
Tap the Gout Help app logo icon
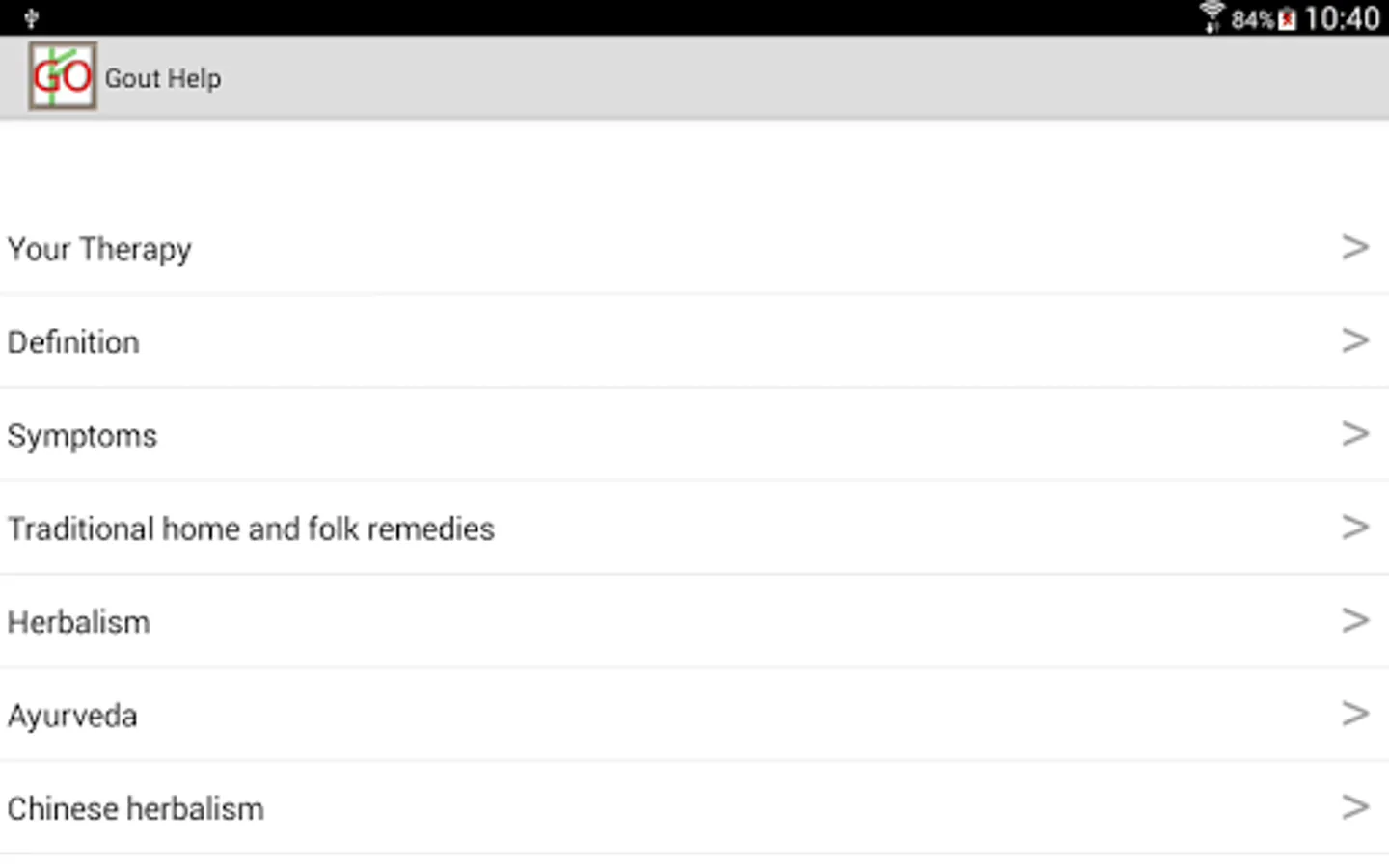[x=63, y=76]
